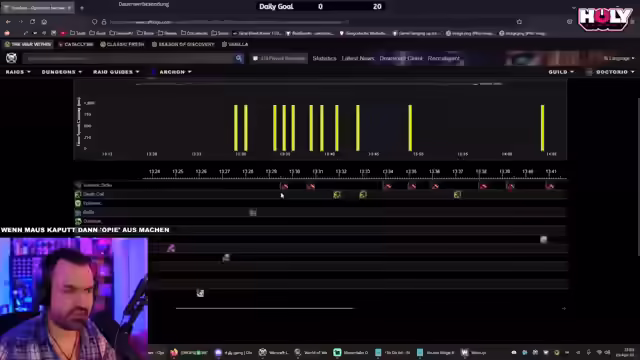Viewport: 640px width, 360px height.
Task: Click the search magnifier icon
Action: pos(239,58)
